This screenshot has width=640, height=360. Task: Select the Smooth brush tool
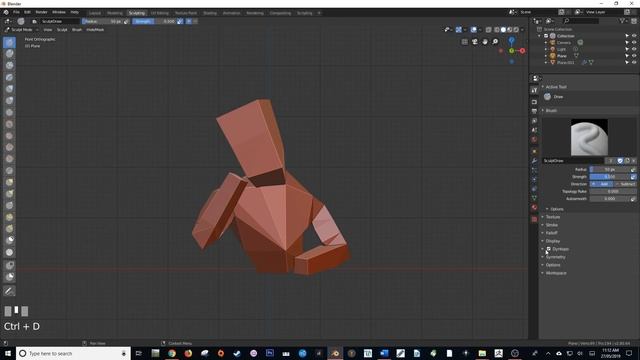pos(9,124)
